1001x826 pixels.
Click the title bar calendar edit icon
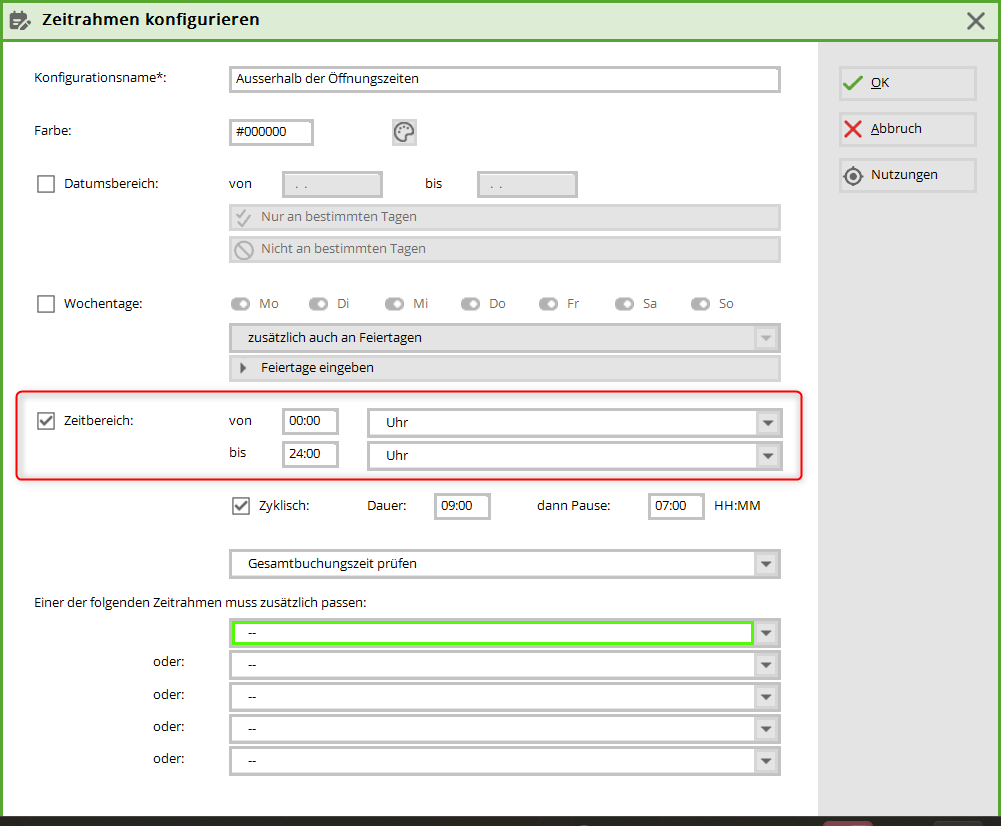click(20, 19)
